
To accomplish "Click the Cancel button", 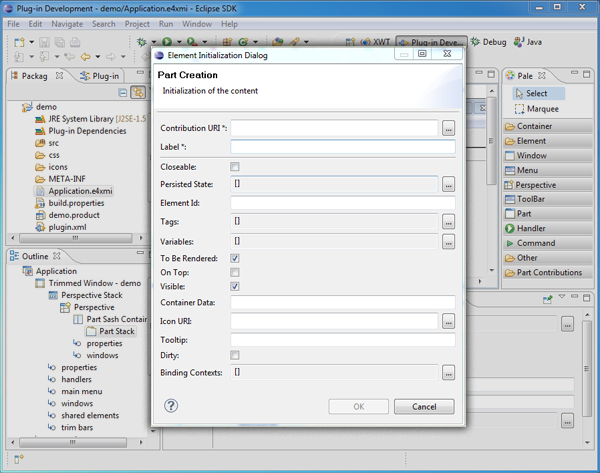I will pos(424,407).
